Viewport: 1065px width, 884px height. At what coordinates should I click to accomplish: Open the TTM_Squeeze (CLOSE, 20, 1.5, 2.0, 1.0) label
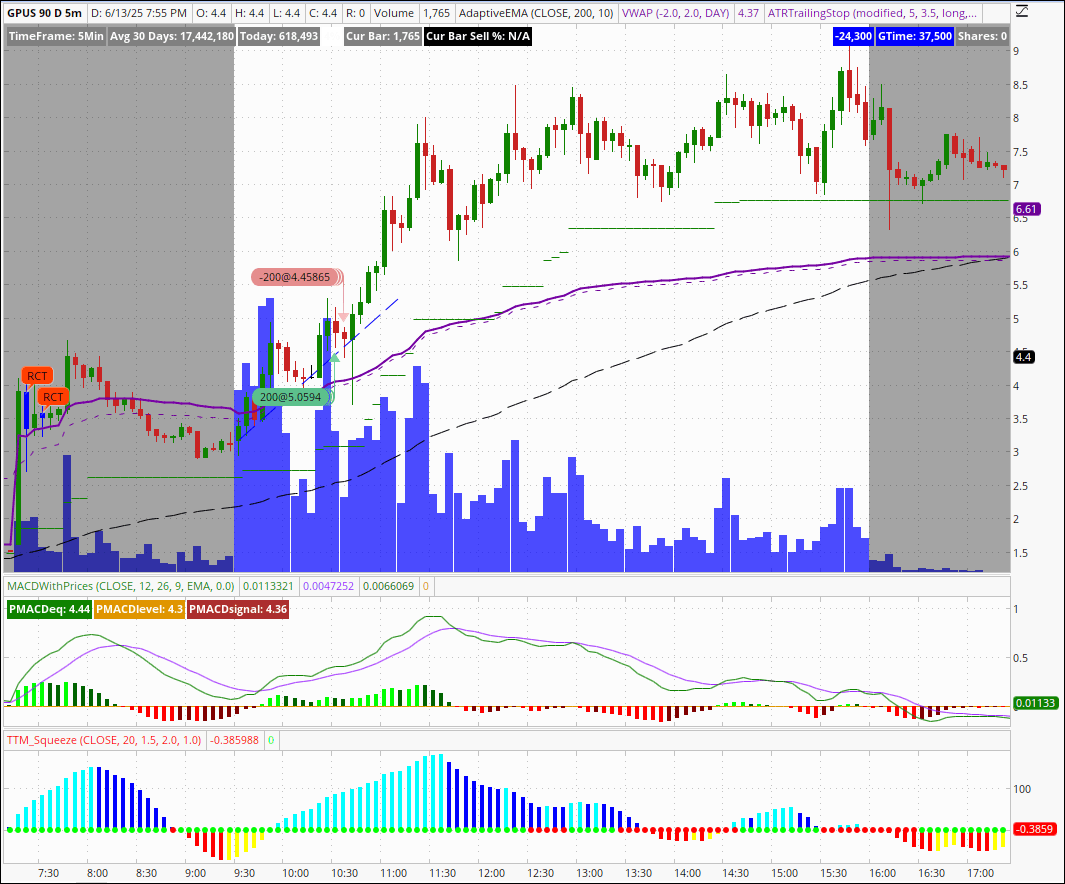click(104, 740)
